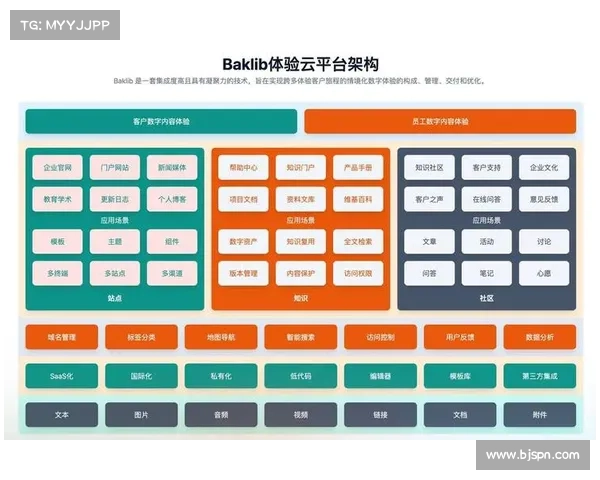Viewport: 600px width, 480px height.
Task: Select the 第三方集成 teal button
Action: click(540, 376)
